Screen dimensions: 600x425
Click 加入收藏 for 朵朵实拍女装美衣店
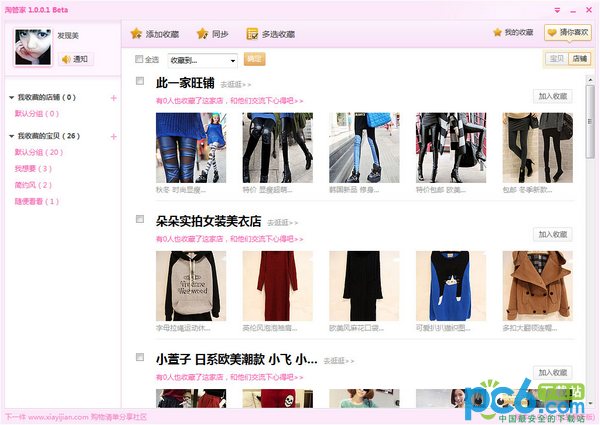pos(553,234)
